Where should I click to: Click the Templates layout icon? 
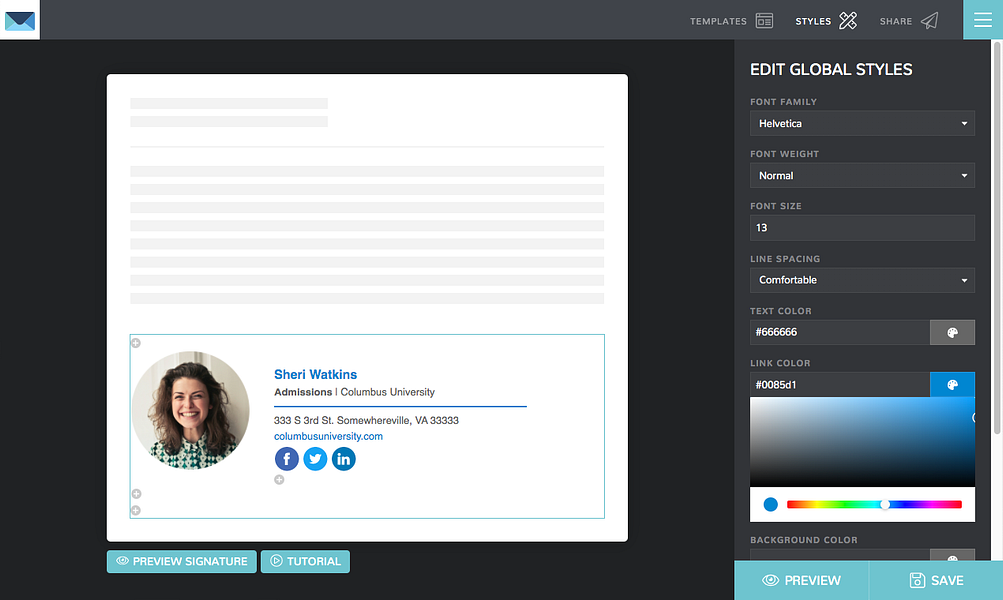(x=764, y=20)
